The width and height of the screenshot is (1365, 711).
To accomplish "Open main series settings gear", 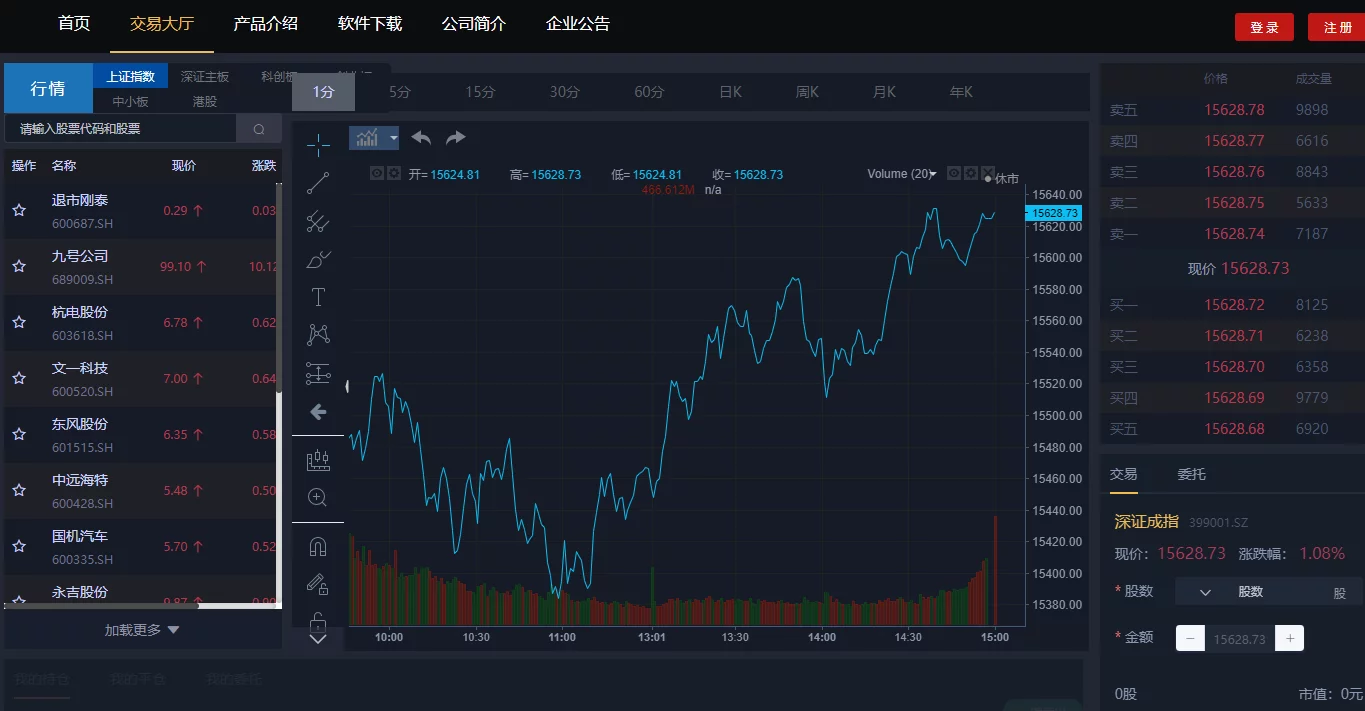I will [394, 173].
